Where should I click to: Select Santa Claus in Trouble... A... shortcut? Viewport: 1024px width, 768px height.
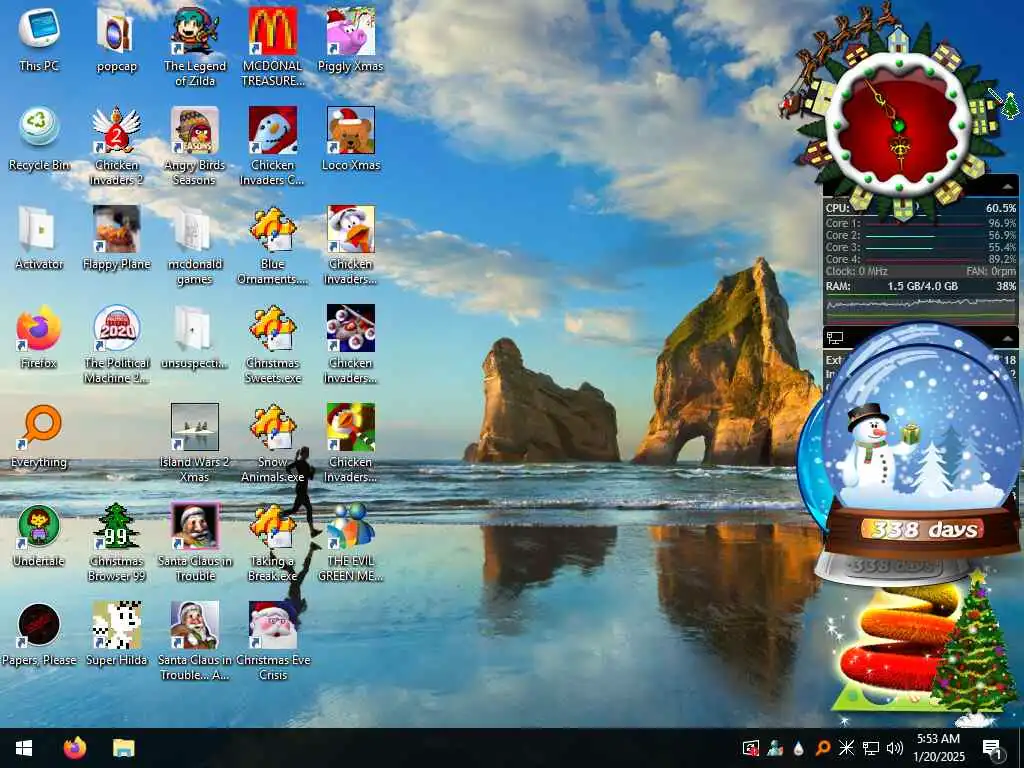coord(195,641)
